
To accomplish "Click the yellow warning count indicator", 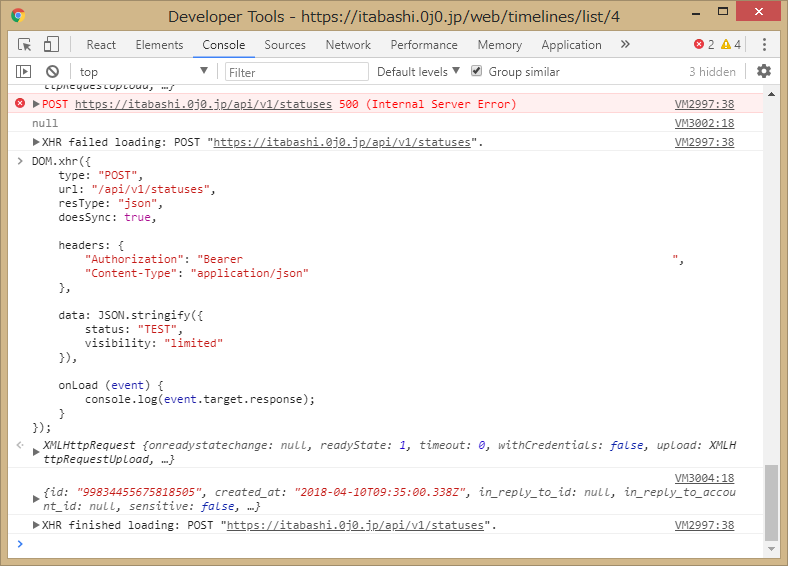I will click(x=731, y=45).
